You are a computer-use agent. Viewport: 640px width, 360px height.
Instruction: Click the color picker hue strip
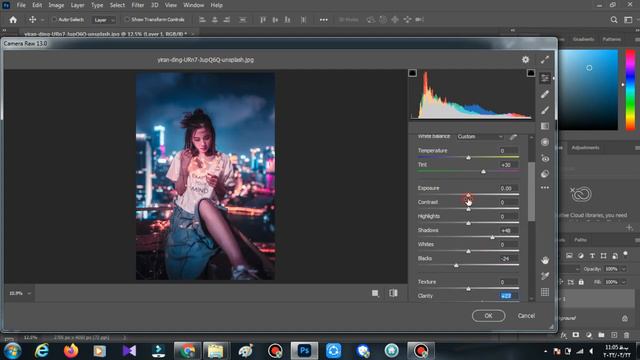(630, 90)
